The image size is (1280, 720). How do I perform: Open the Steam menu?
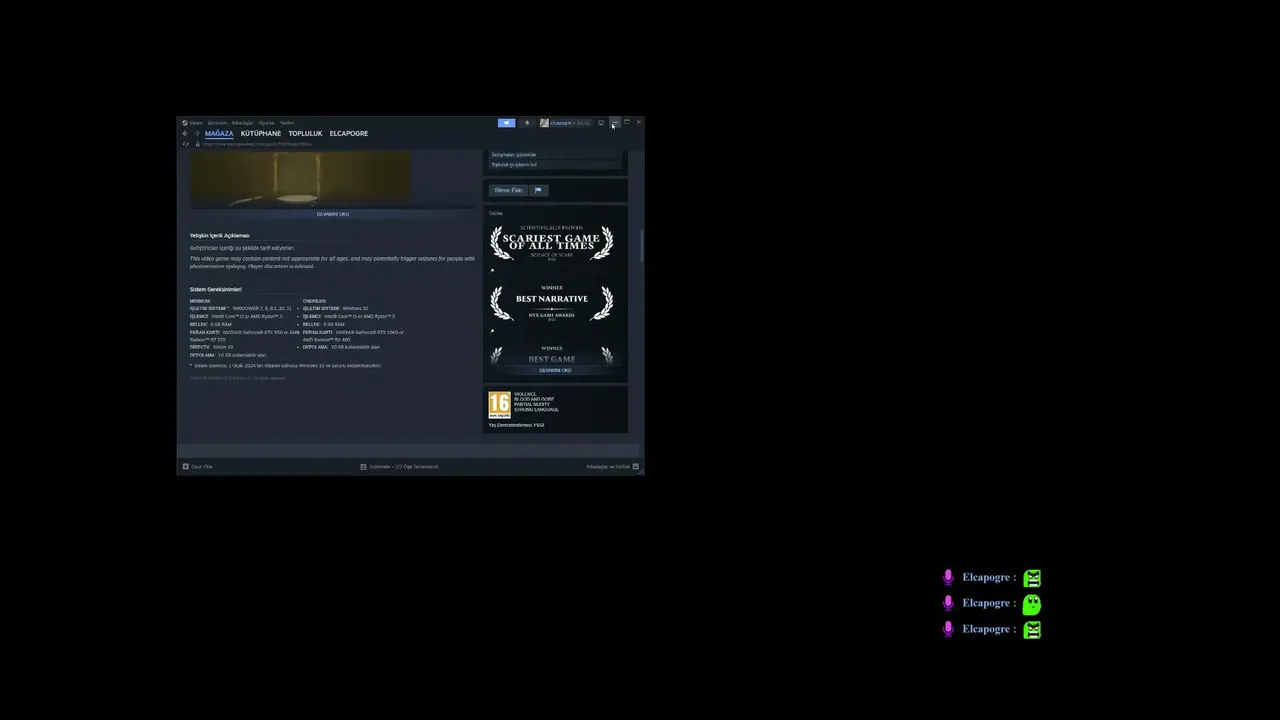coord(193,123)
